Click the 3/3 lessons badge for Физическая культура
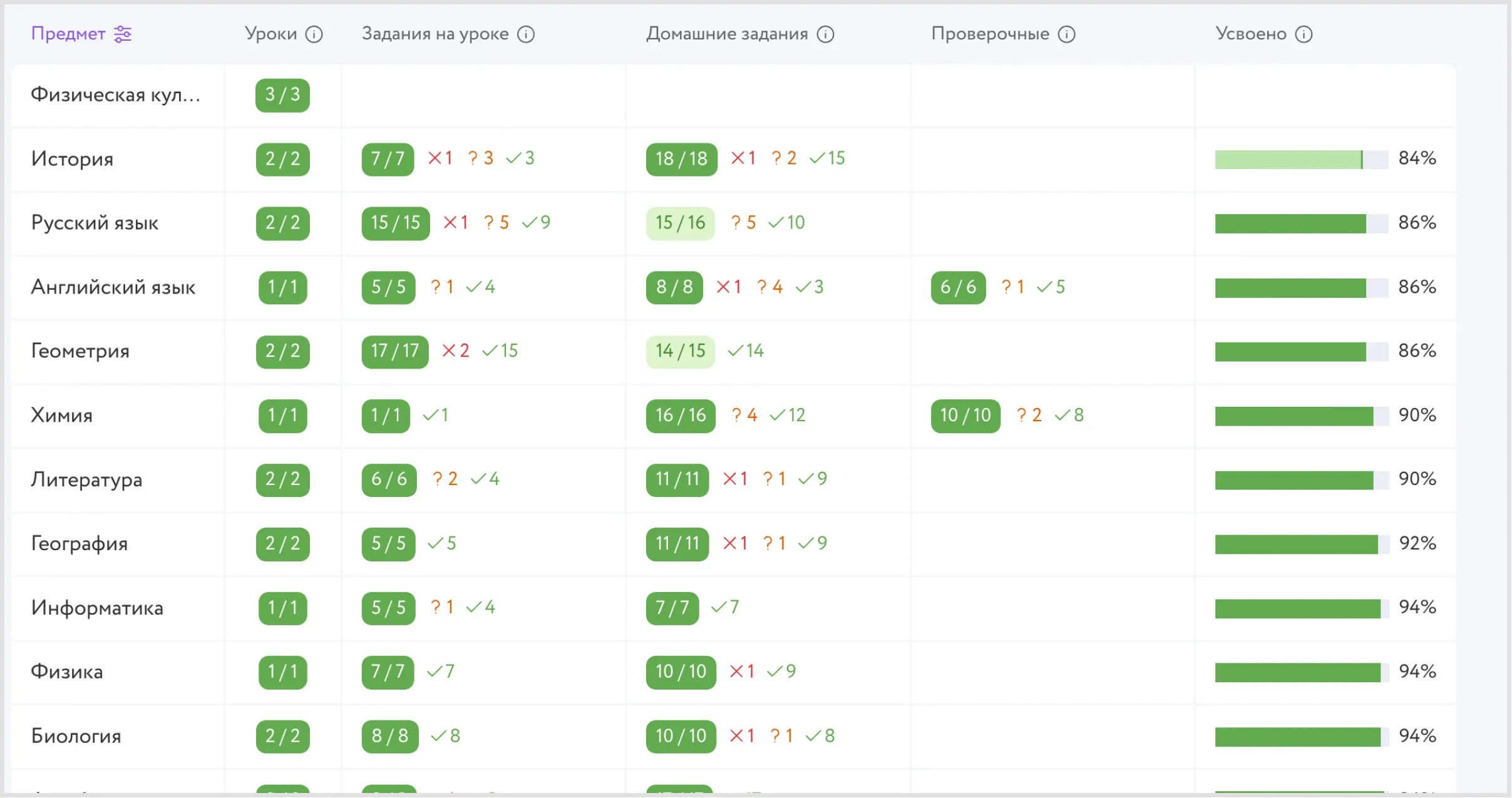This screenshot has width=1512, height=798. pyautogui.click(x=282, y=95)
